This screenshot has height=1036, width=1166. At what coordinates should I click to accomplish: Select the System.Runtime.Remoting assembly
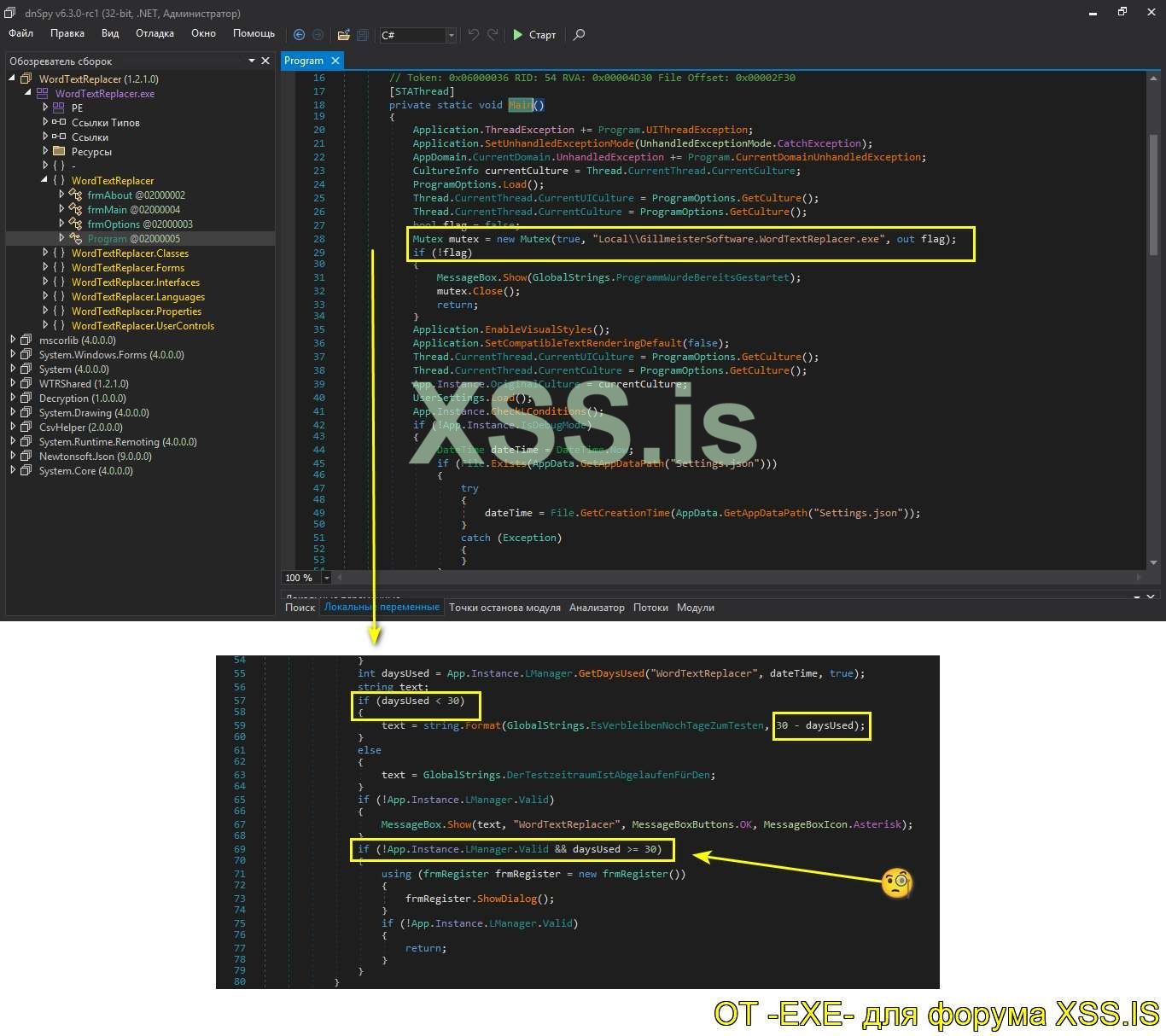coord(118,442)
